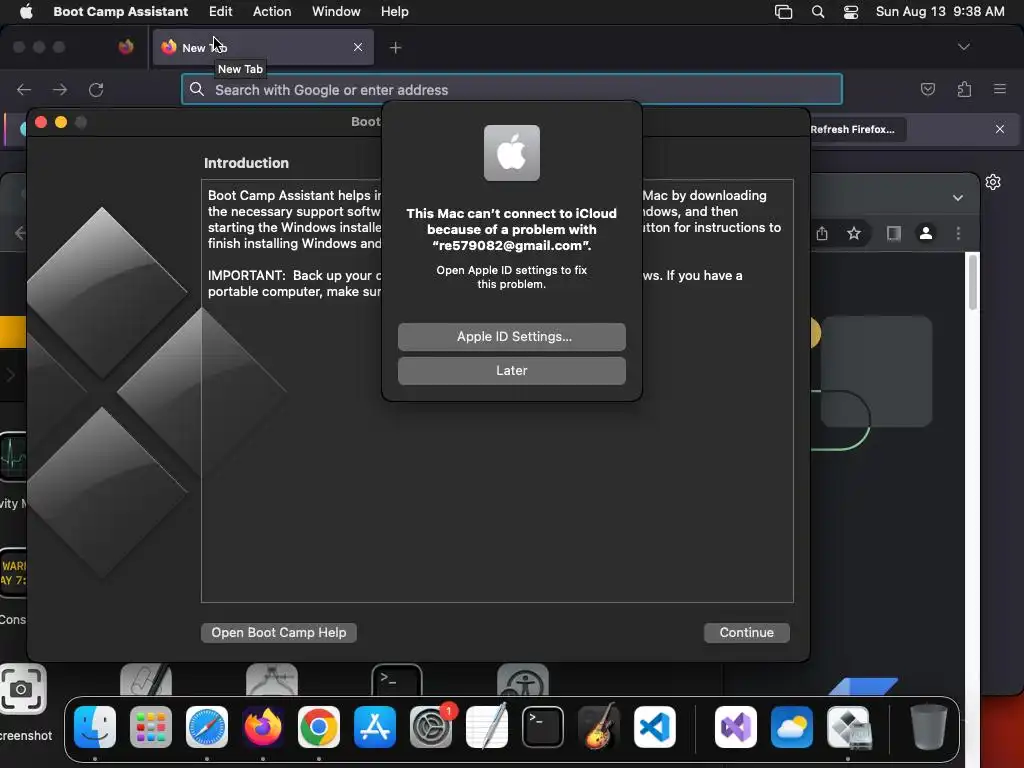Click the Refresh Firefox button
The width and height of the screenshot is (1024, 768).
(x=852, y=129)
